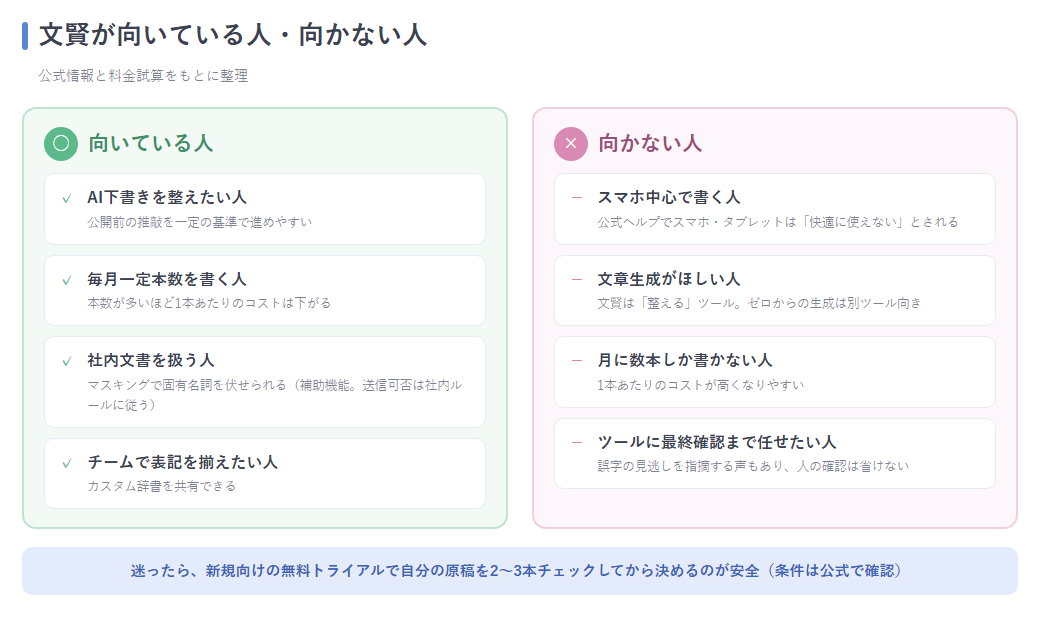Click the dash icon next to 文章生成がほしい人
Screen dimensions: 1040x617
(577, 279)
